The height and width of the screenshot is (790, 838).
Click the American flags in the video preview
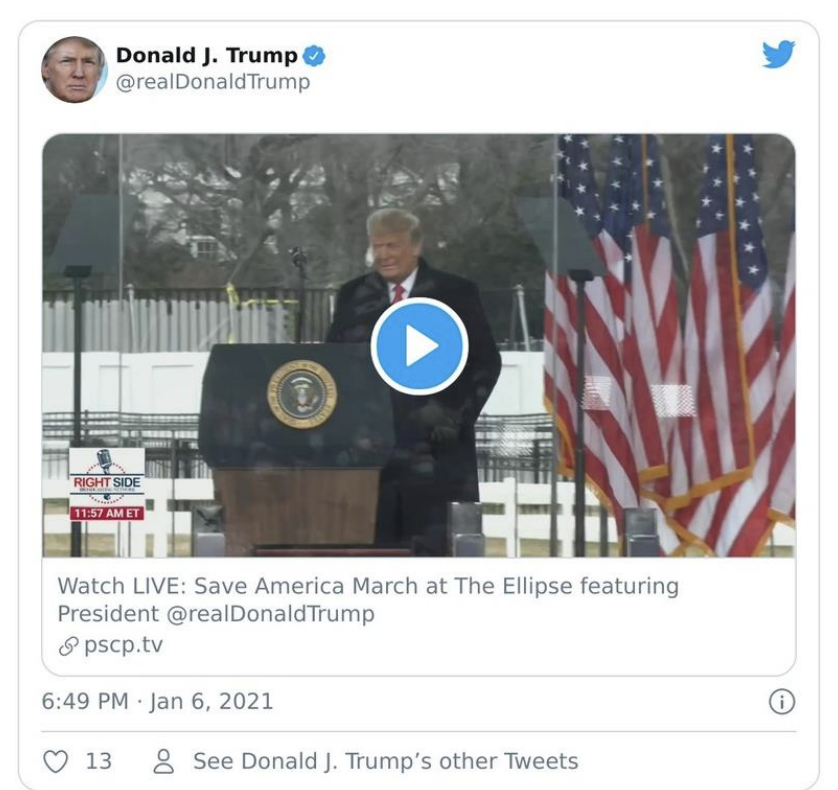click(669, 342)
